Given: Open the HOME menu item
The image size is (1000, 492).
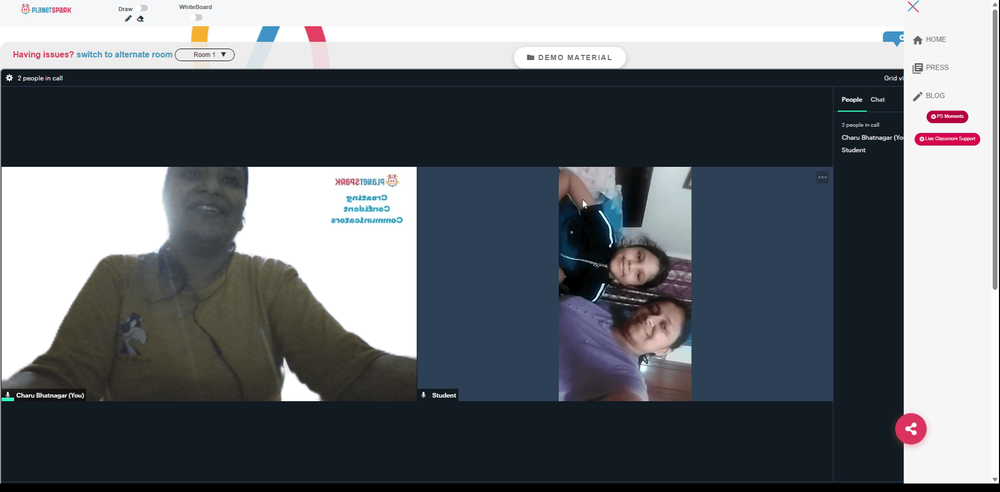Looking at the screenshot, I should click(936, 40).
